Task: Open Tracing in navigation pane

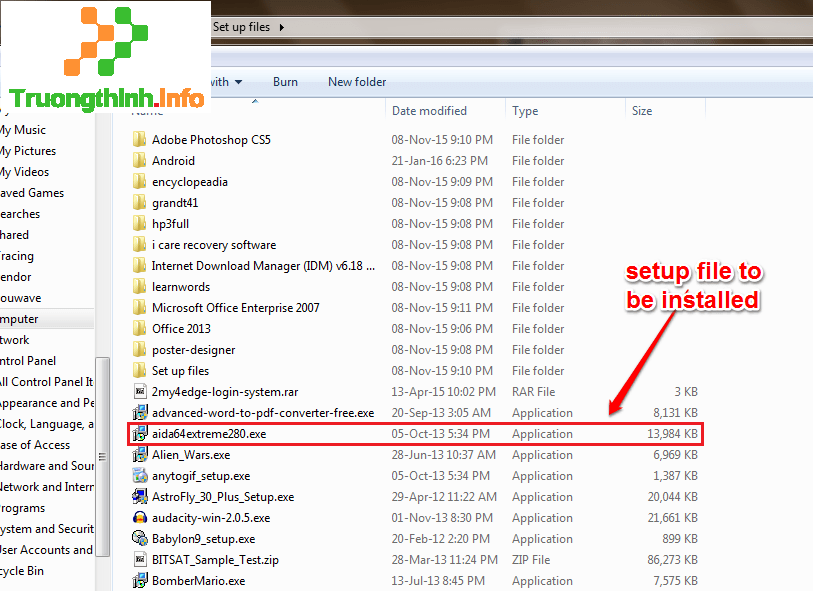Action: click(17, 256)
